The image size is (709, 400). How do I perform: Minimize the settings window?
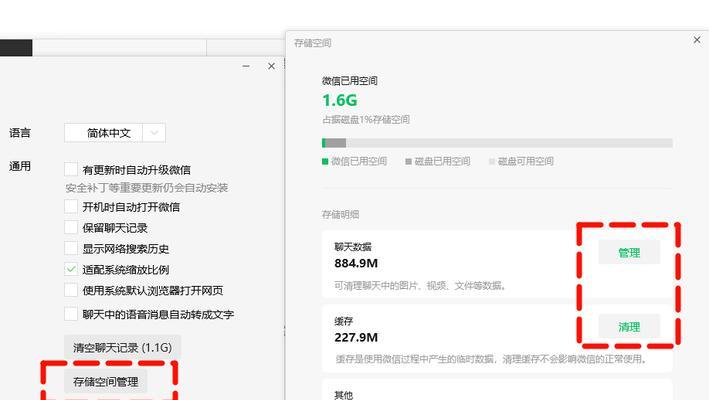coord(246,66)
